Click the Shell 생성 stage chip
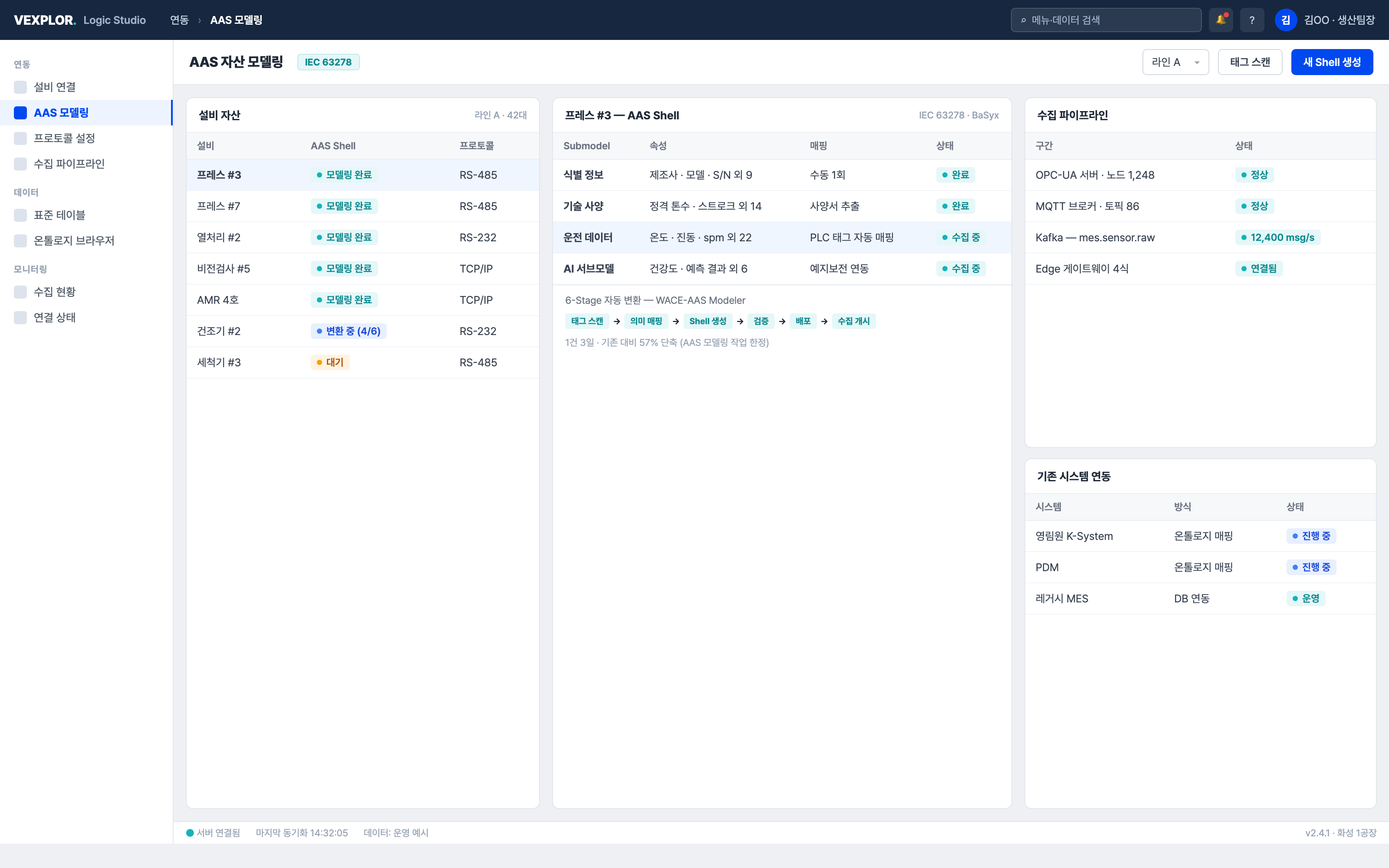 coord(707,322)
